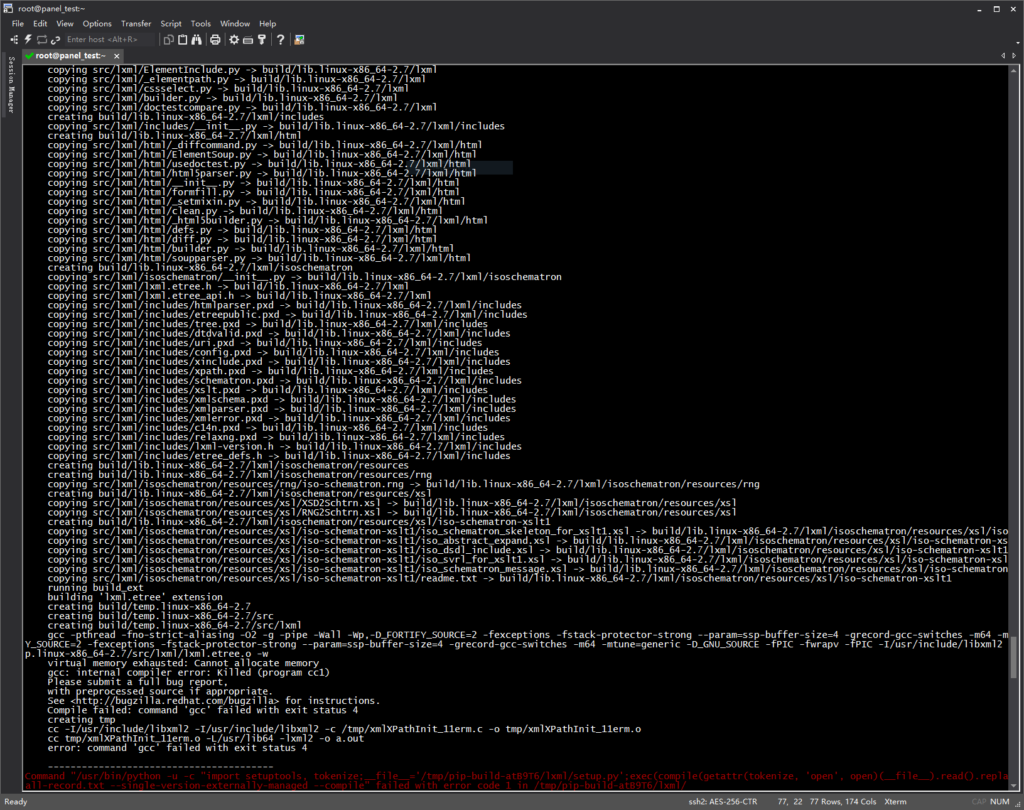
Task: Click the Paste icon on the toolbar
Action: [x=181, y=40]
